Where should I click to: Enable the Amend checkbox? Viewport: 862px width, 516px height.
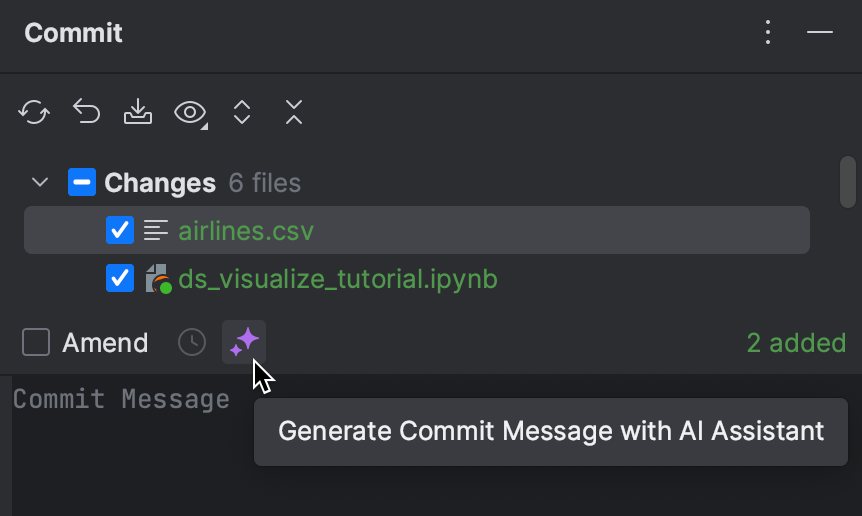[36, 342]
